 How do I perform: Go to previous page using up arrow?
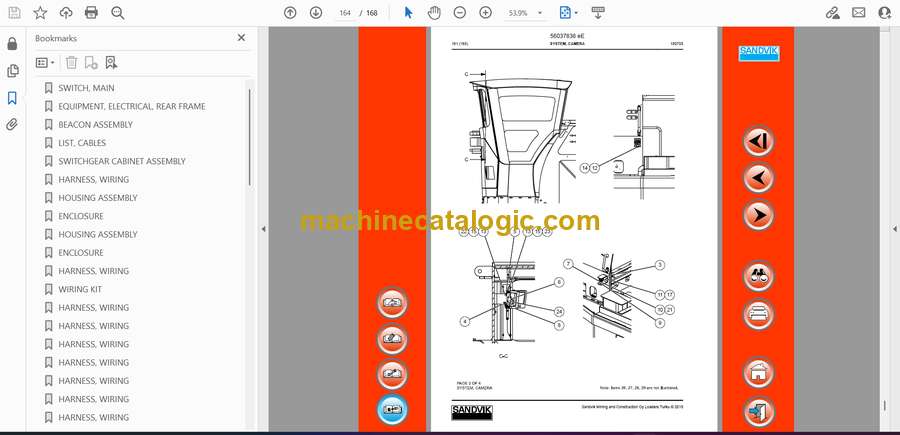[290, 13]
